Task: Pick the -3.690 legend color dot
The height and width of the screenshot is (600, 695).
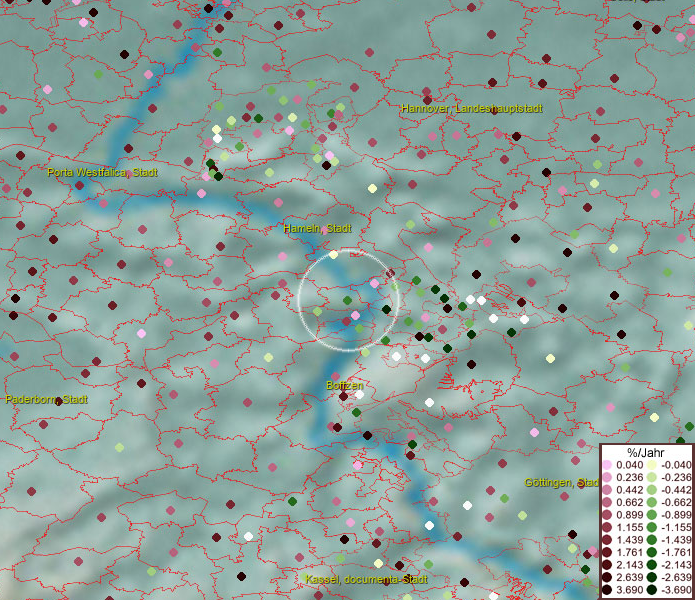Action: [x=652, y=590]
